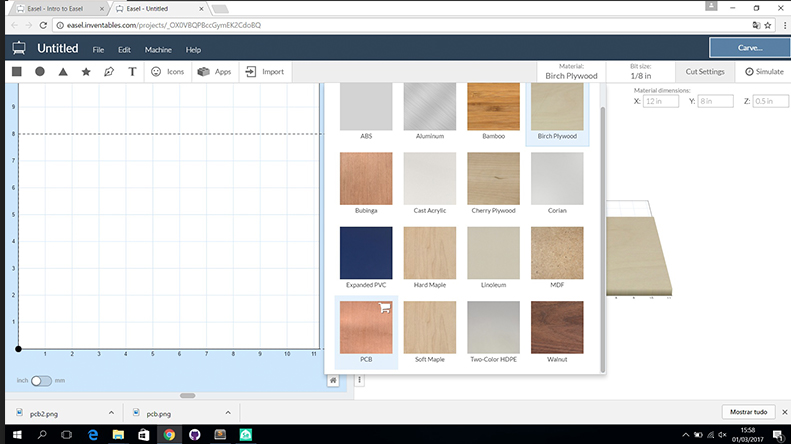Open the Material Birch Plywood selector
This screenshot has height=444, width=791.
571,72
